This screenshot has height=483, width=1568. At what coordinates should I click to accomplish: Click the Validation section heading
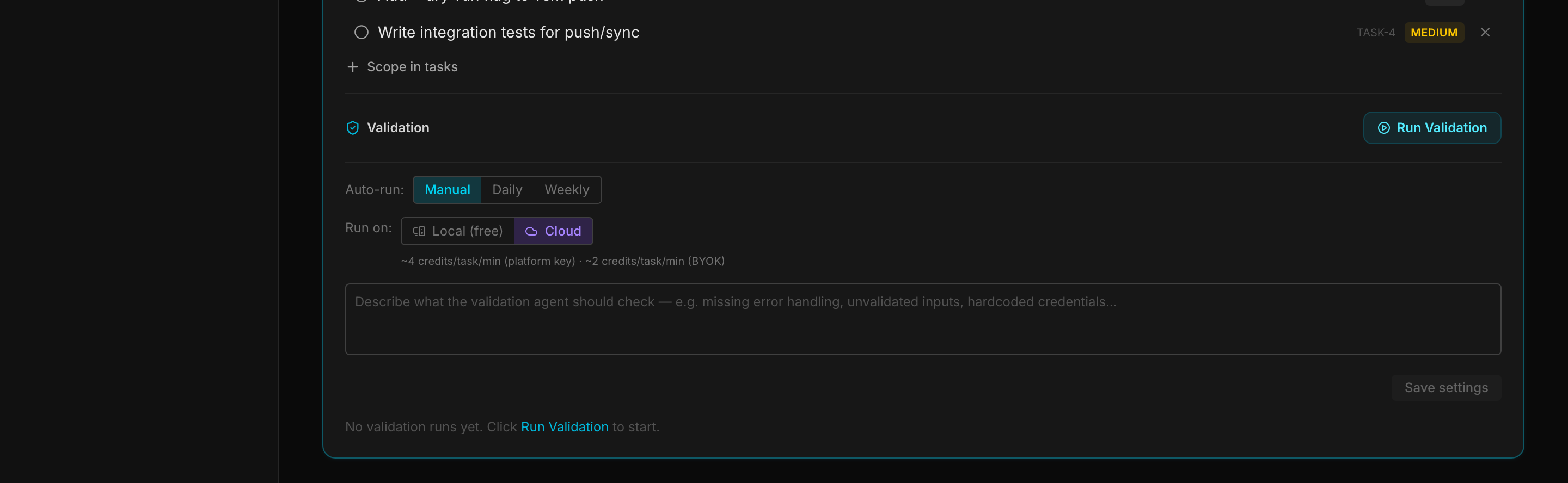397,128
